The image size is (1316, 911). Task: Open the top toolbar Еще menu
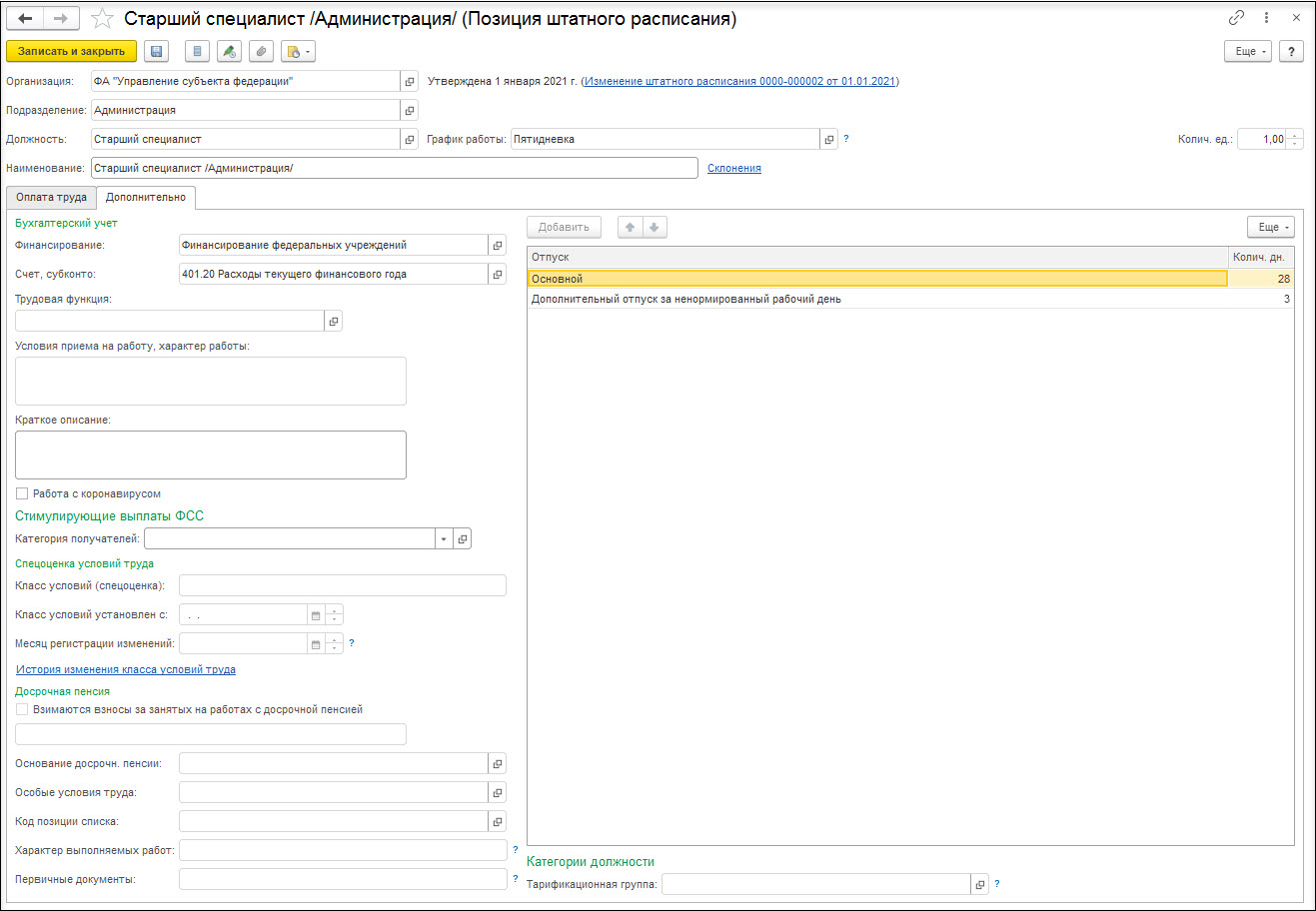pos(1248,51)
